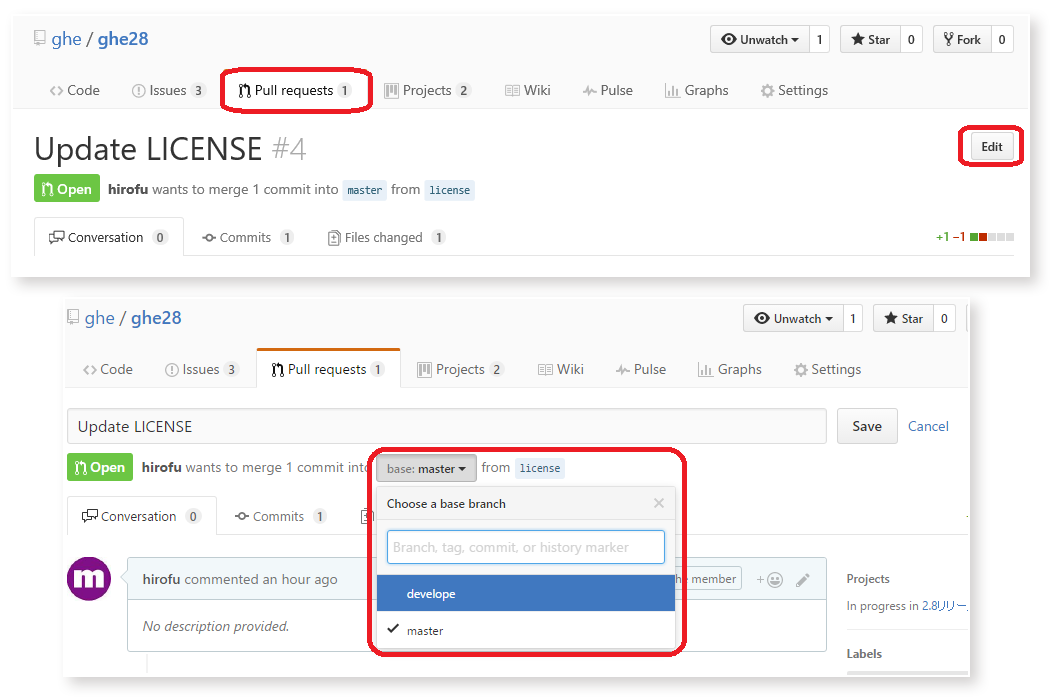Click the diffstat +1 −1 indicator
This screenshot has height=697, width=1050.
975,237
